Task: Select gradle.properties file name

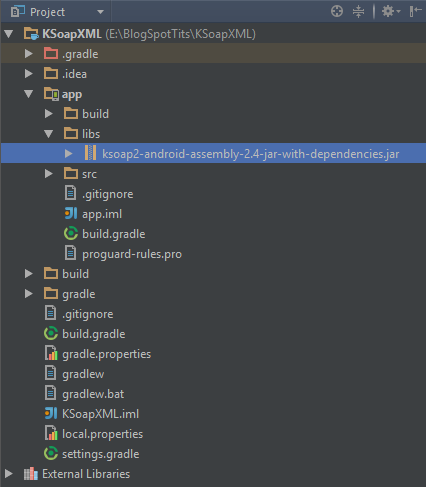Action: click(x=107, y=354)
